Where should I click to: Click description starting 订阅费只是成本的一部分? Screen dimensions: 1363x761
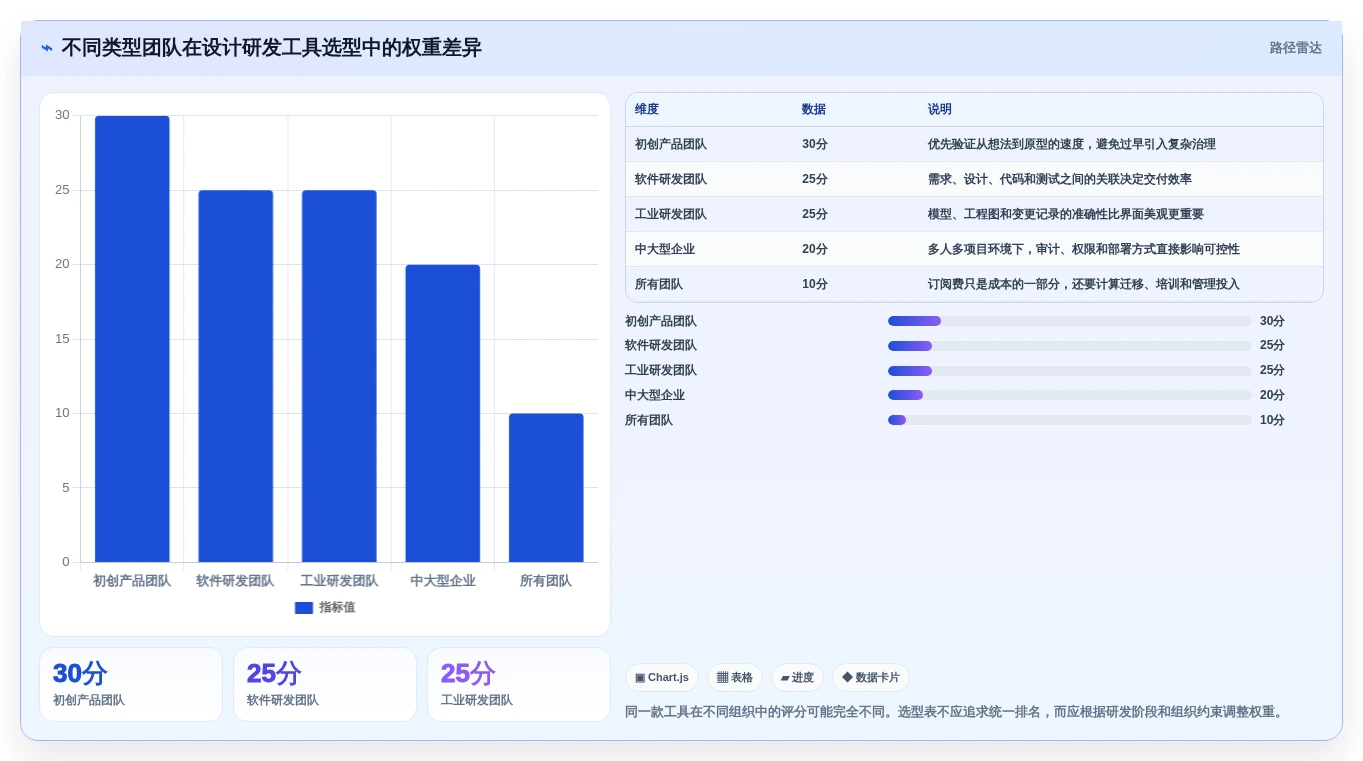coord(1084,285)
